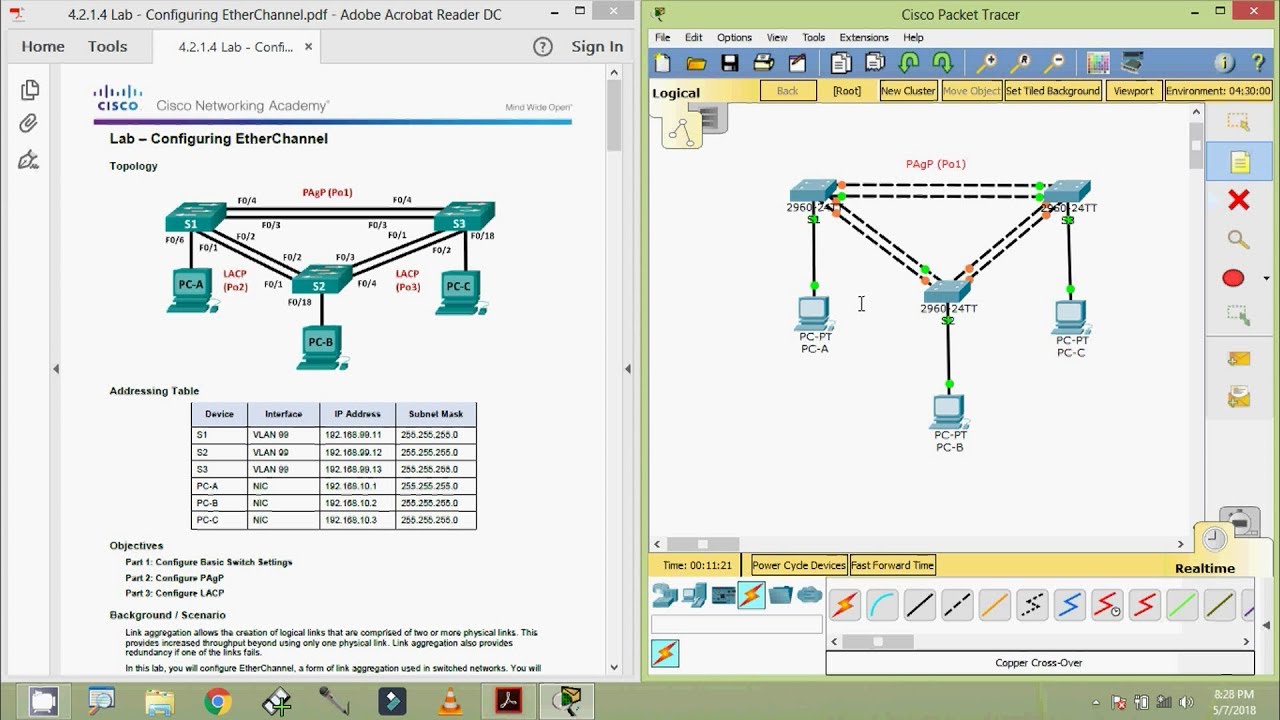The width and height of the screenshot is (1280, 720).
Task: Zoom out of the workspace
Action: 1054,63
